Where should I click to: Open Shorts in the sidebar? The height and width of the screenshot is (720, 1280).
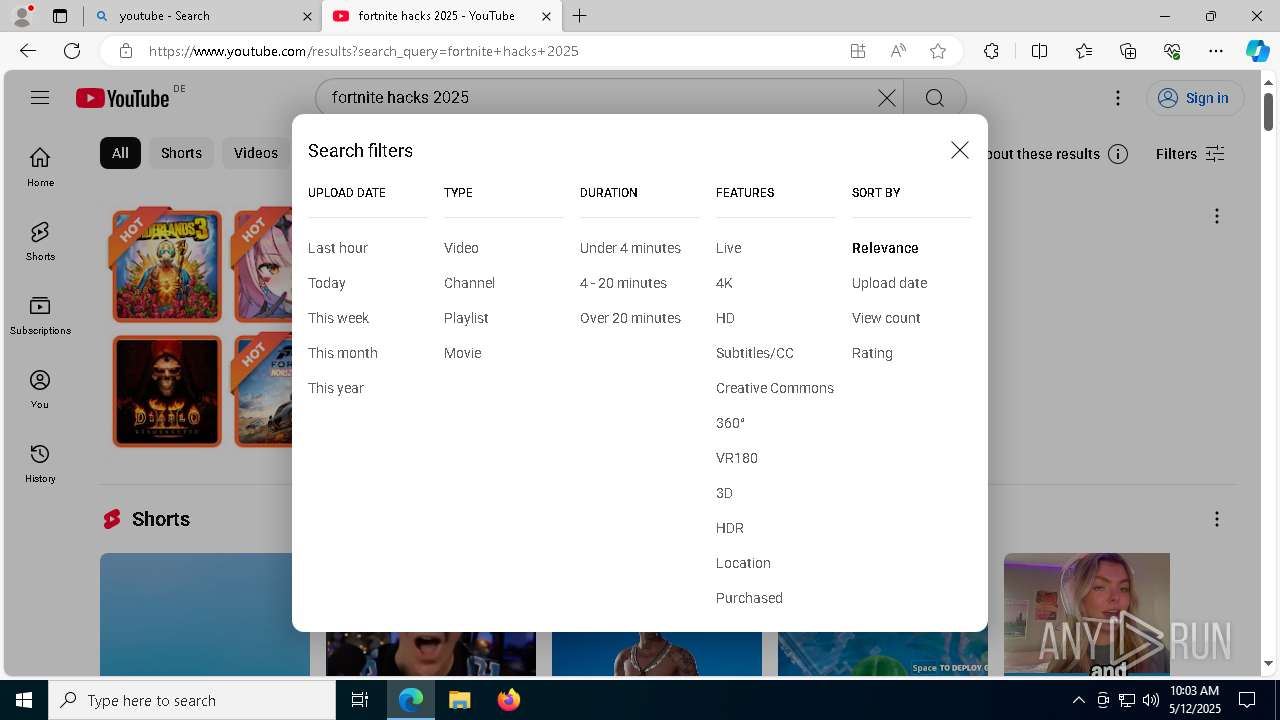coord(40,241)
